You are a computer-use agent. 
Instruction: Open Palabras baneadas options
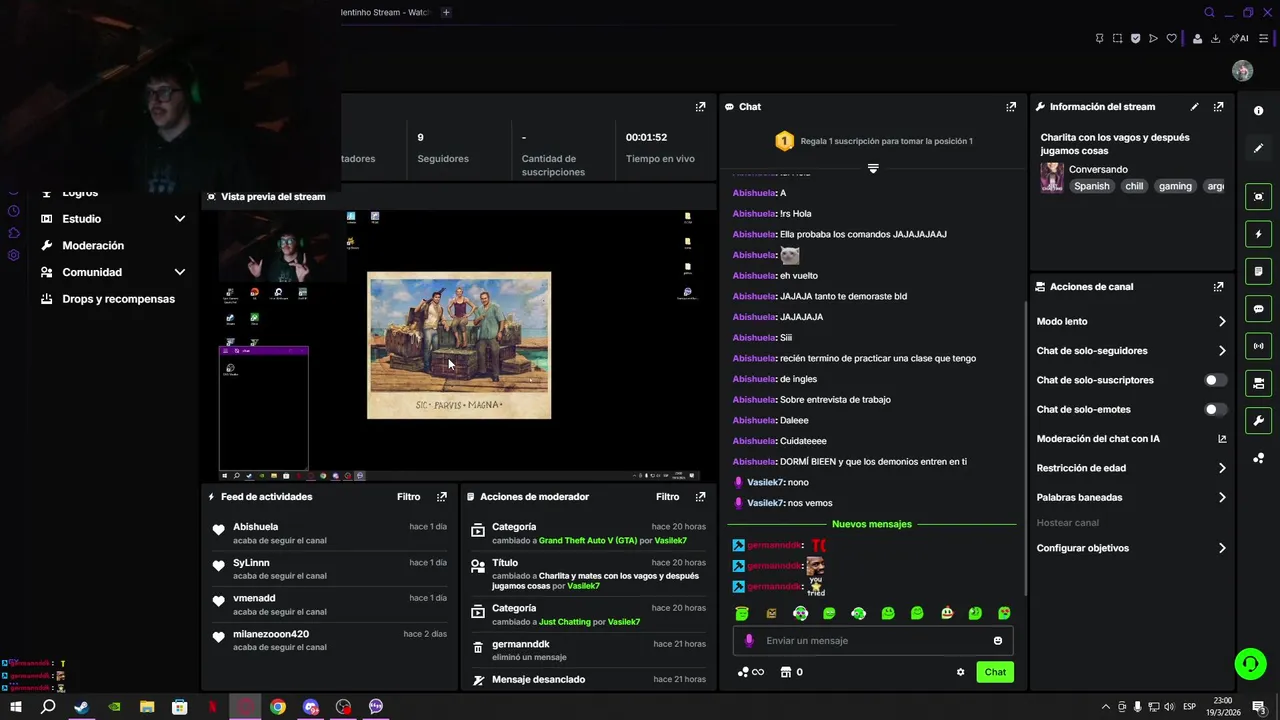click(1131, 498)
